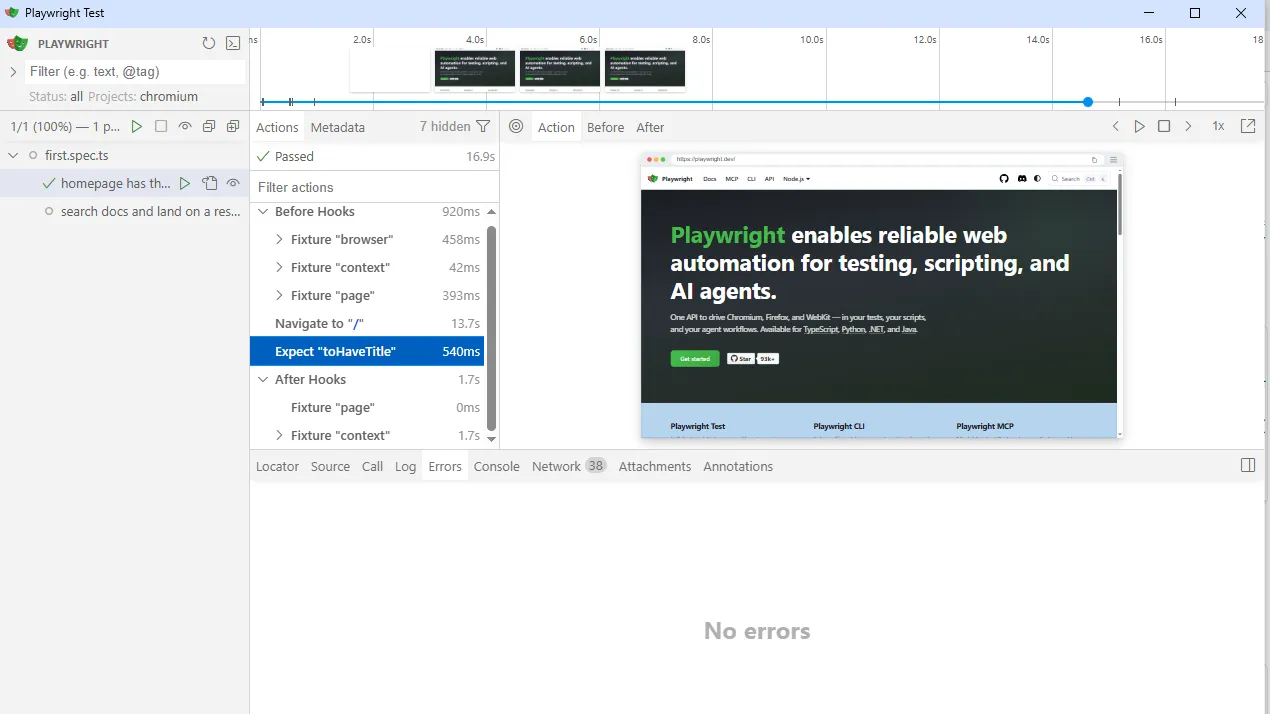Expand all tests icon in sidebar toolbar
The image size is (1270, 714).
pos(233,127)
